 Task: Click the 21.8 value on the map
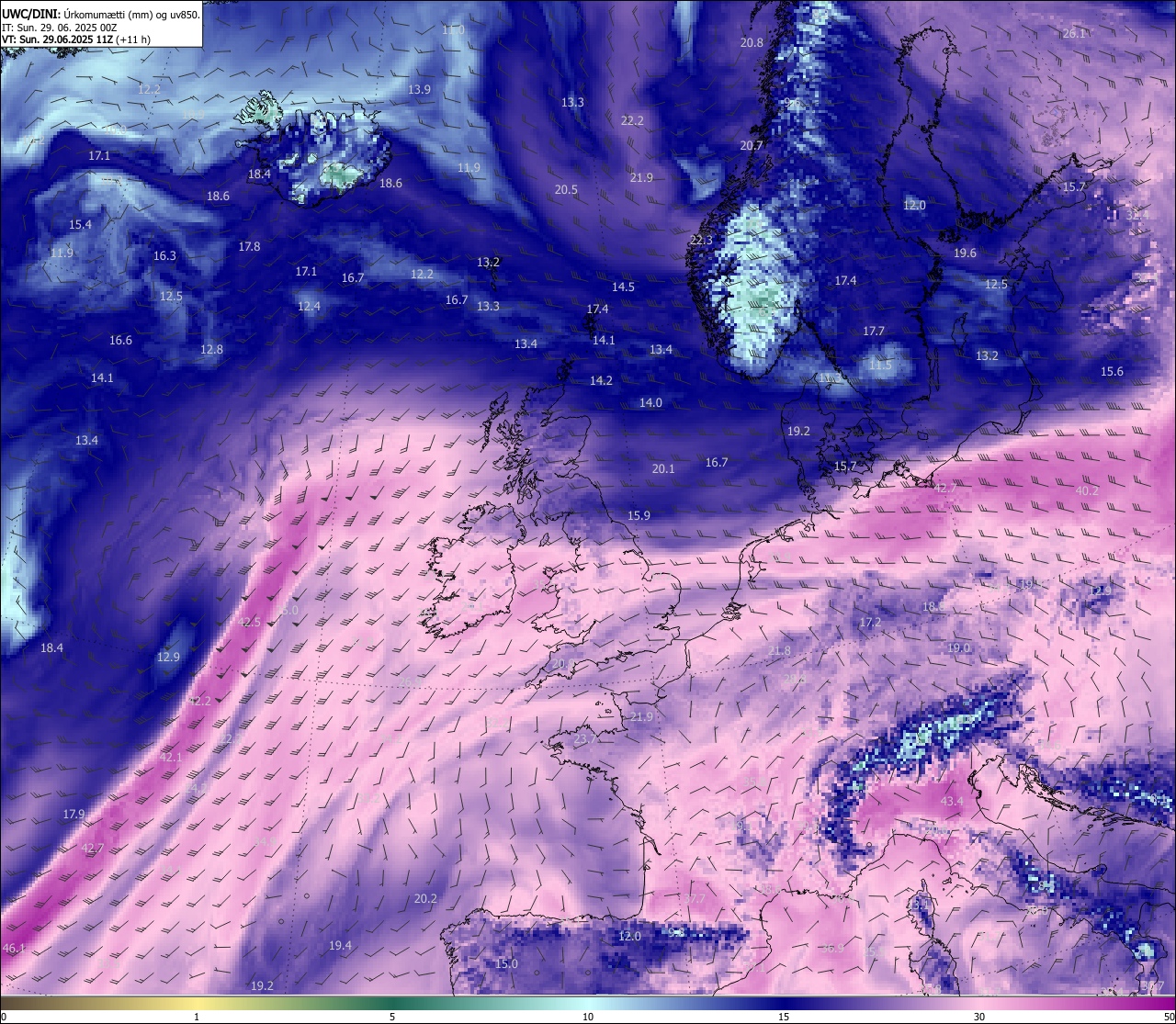(779, 650)
